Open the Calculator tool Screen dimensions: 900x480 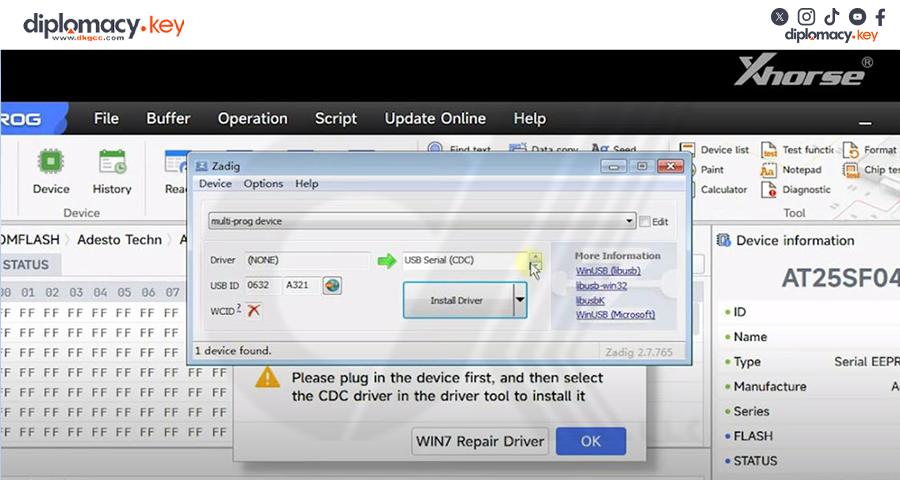click(x=723, y=189)
